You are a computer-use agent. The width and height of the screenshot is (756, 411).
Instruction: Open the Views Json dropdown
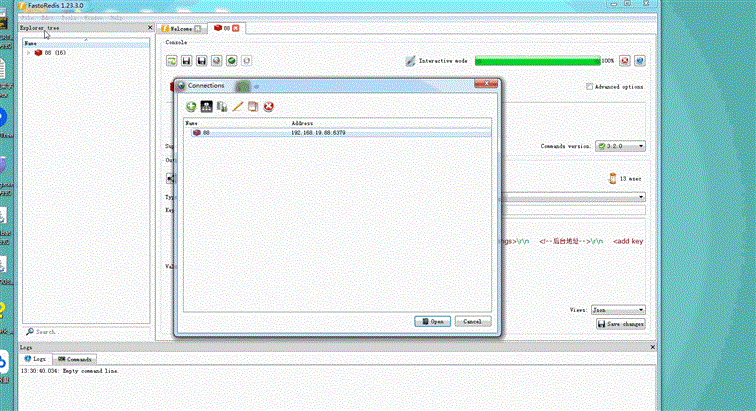[618, 310]
